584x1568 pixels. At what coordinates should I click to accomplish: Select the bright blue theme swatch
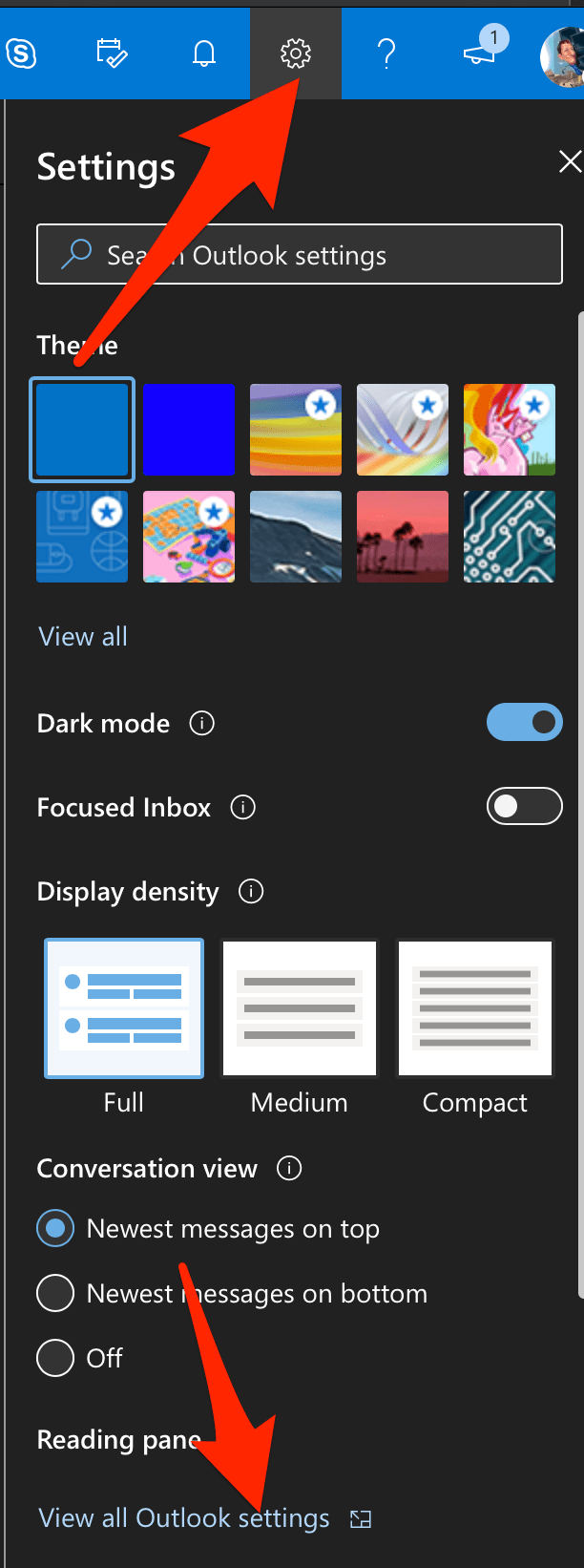189,430
